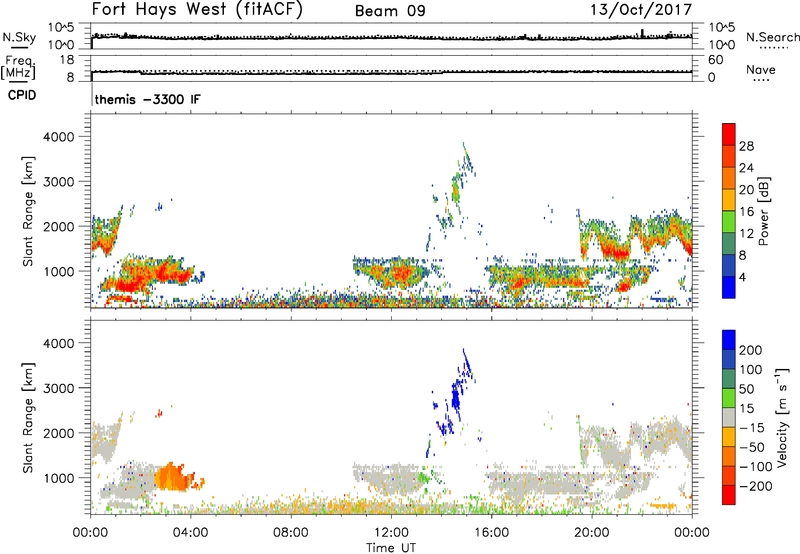Click the 'Beam 09' label
Viewport: 800px width, 554px height.
coord(390,11)
